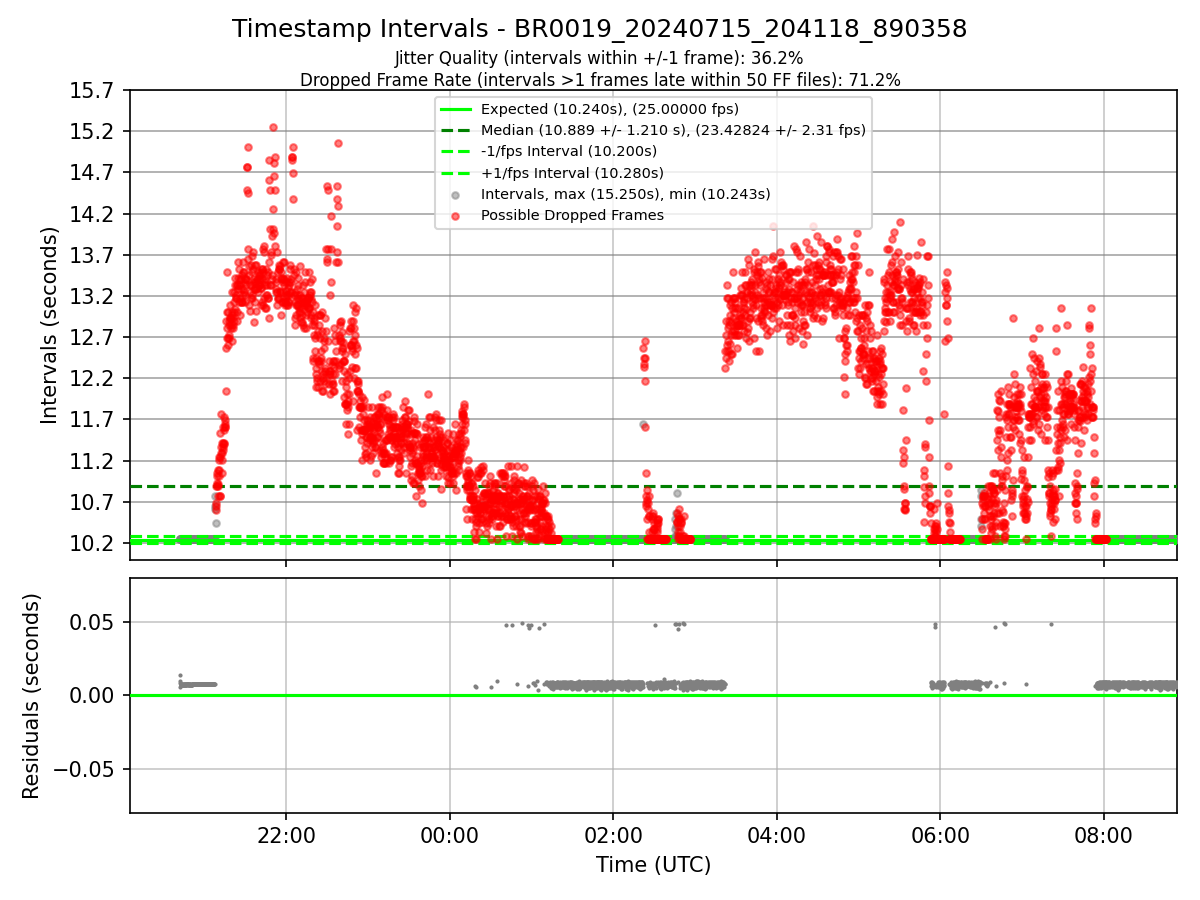Click the '13.2' y-axis tick label
Screen dimensions: 1200x900
tap(93, 297)
